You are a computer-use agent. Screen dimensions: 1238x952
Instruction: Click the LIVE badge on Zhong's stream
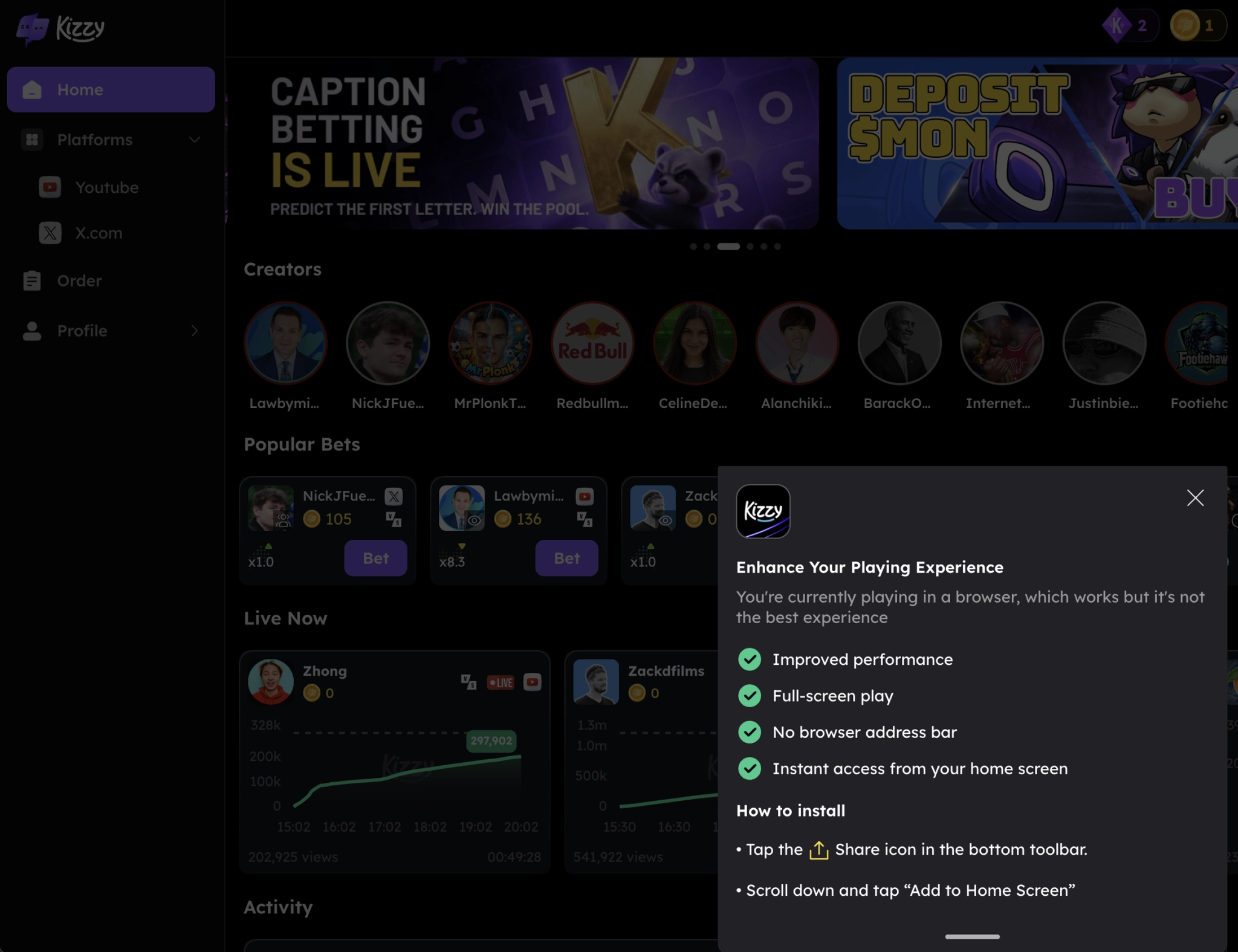(x=501, y=682)
